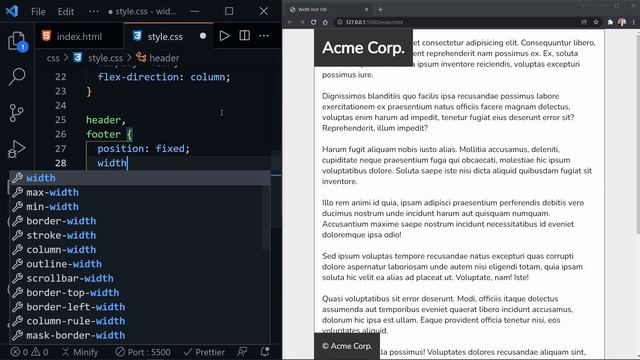Screen dimensions: 640x360
Task: Click the Minify status bar item
Action: (x=80, y=352)
